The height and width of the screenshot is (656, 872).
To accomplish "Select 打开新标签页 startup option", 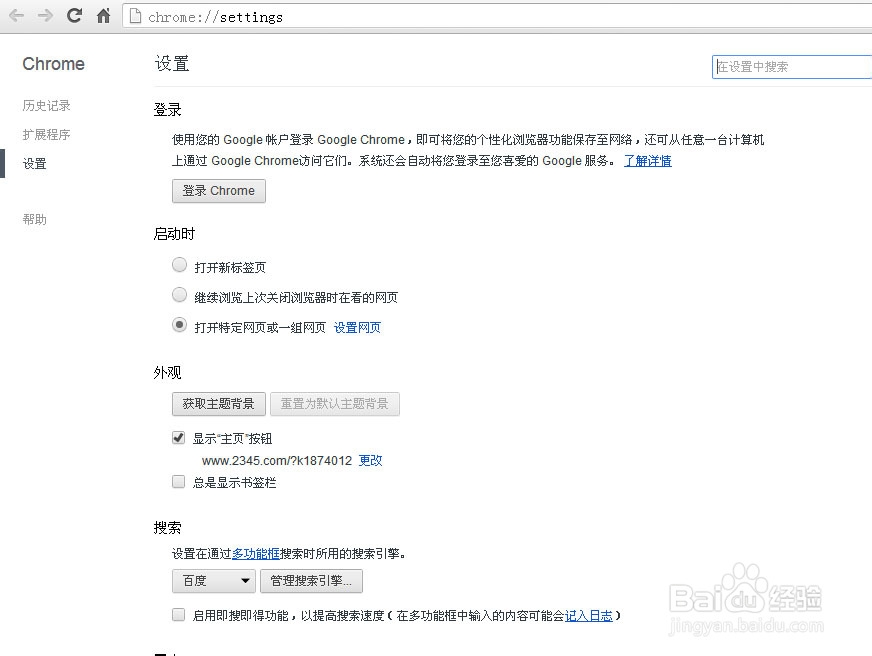I will pyautogui.click(x=179, y=264).
